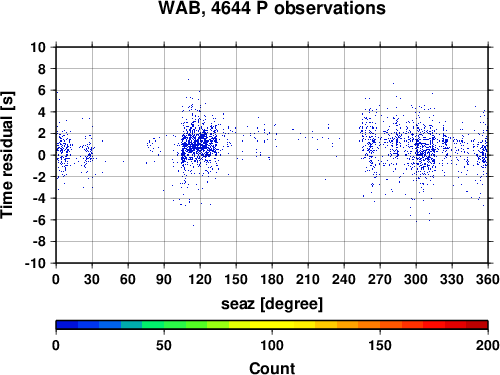Click the 300 tick label on x-axis
The width and height of the screenshot is (500, 375).
[416, 279]
